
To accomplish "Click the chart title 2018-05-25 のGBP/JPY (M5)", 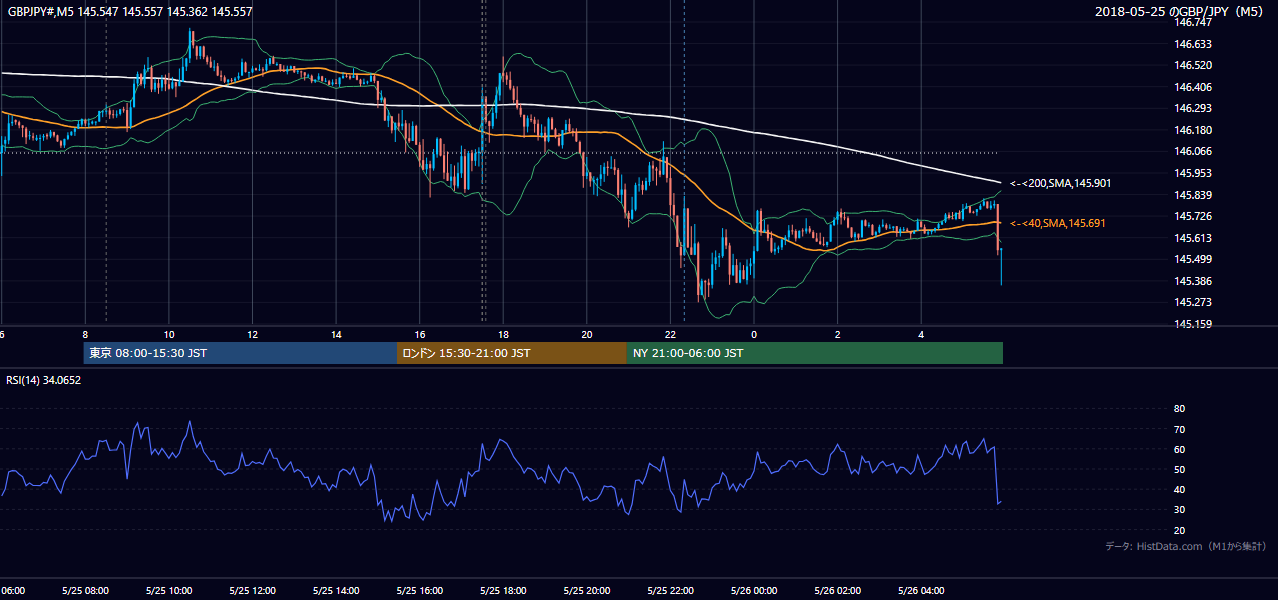I will [x=1180, y=11].
